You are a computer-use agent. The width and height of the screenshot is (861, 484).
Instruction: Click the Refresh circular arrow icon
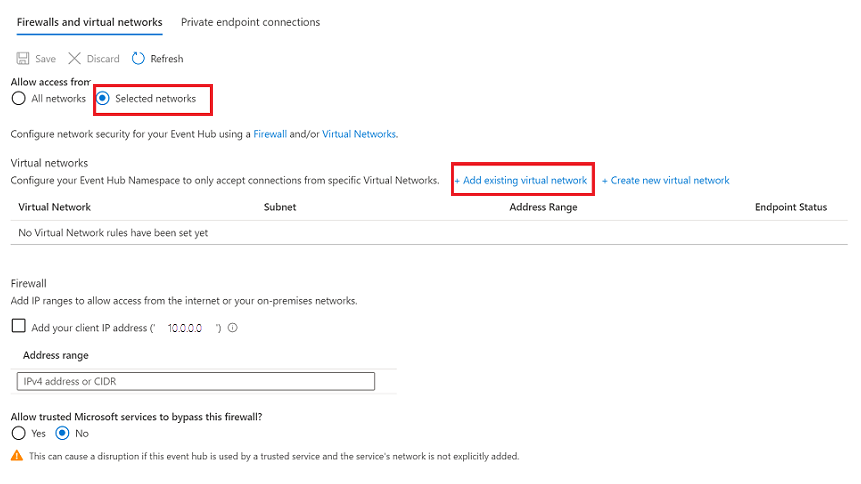[139, 59]
